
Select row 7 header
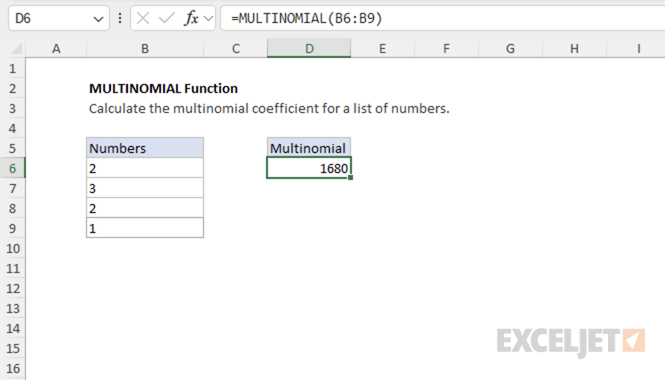(x=13, y=188)
